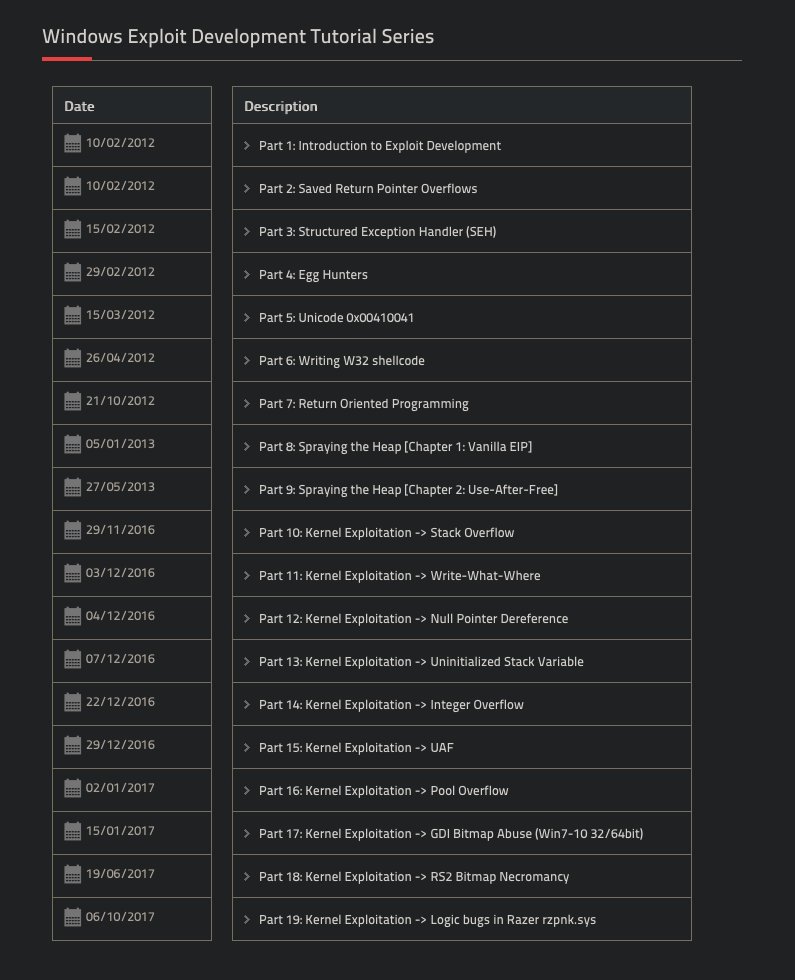Open Part 3: Structured Exception Handler (SEH)
This screenshot has width=795, height=980.
coord(378,232)
